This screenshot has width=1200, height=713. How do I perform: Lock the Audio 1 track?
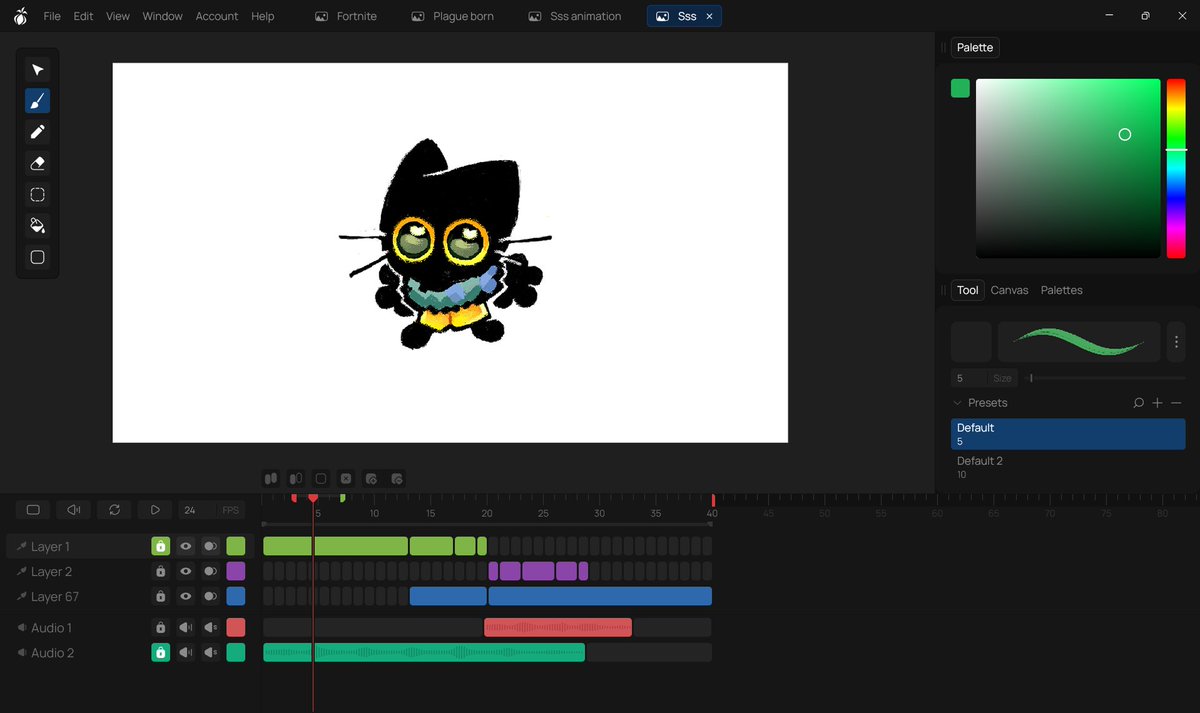coord(160,628)
